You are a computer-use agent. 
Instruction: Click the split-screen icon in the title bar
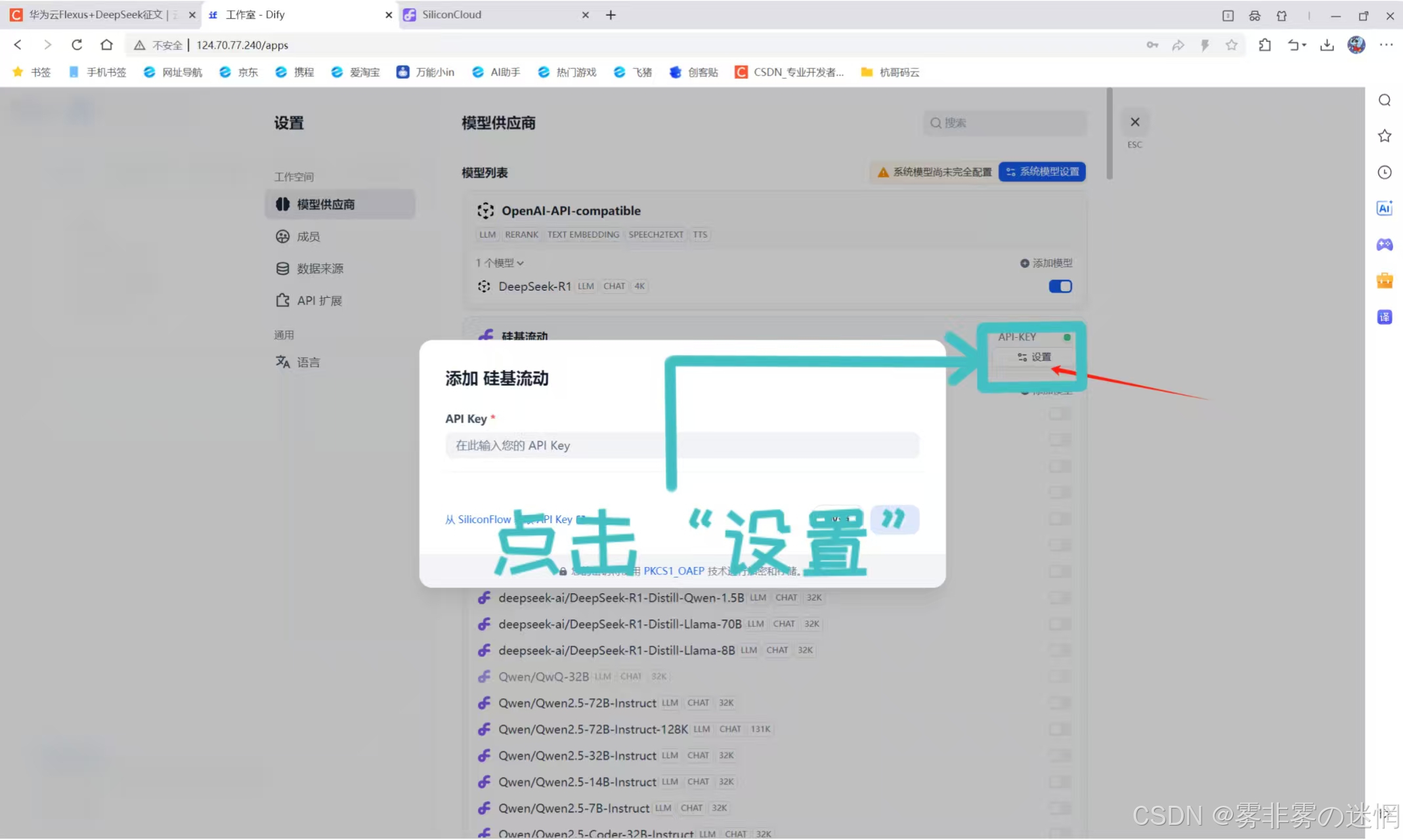pos(1228,16)
